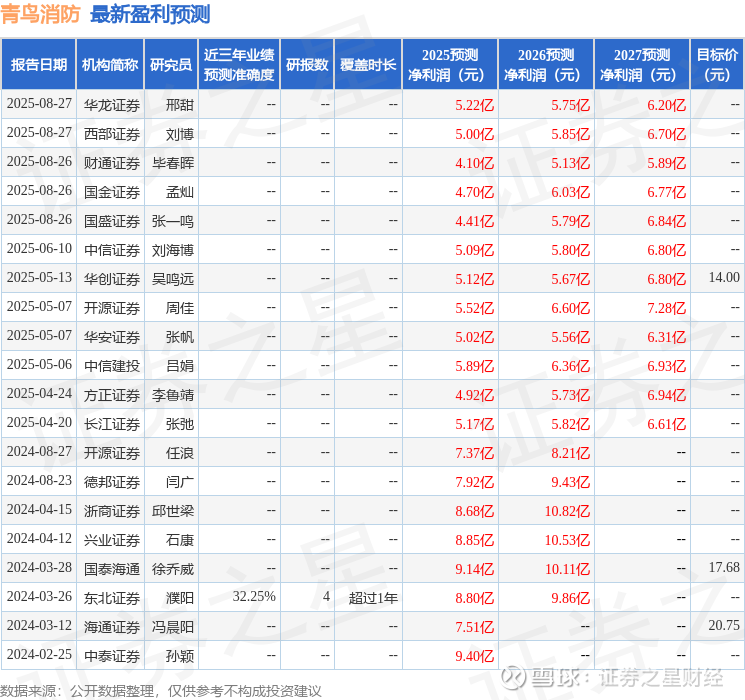This screenshot has width=745, height=700.
Task: Click analyst name 张一鸣
Action: [x=173, y=221]
